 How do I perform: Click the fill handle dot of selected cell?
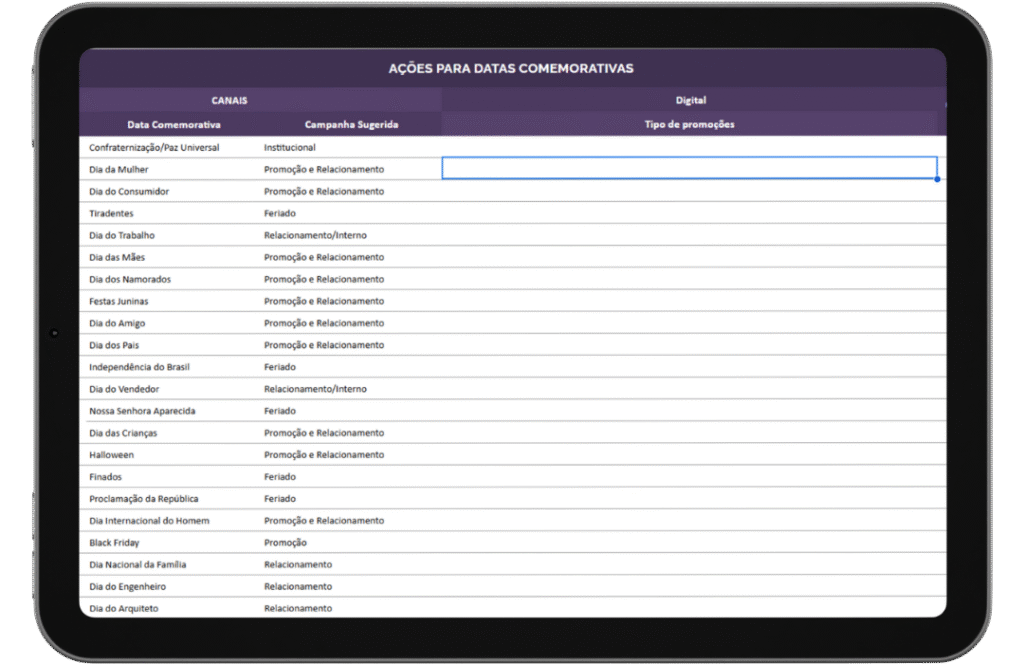click(x=937, y=179)
